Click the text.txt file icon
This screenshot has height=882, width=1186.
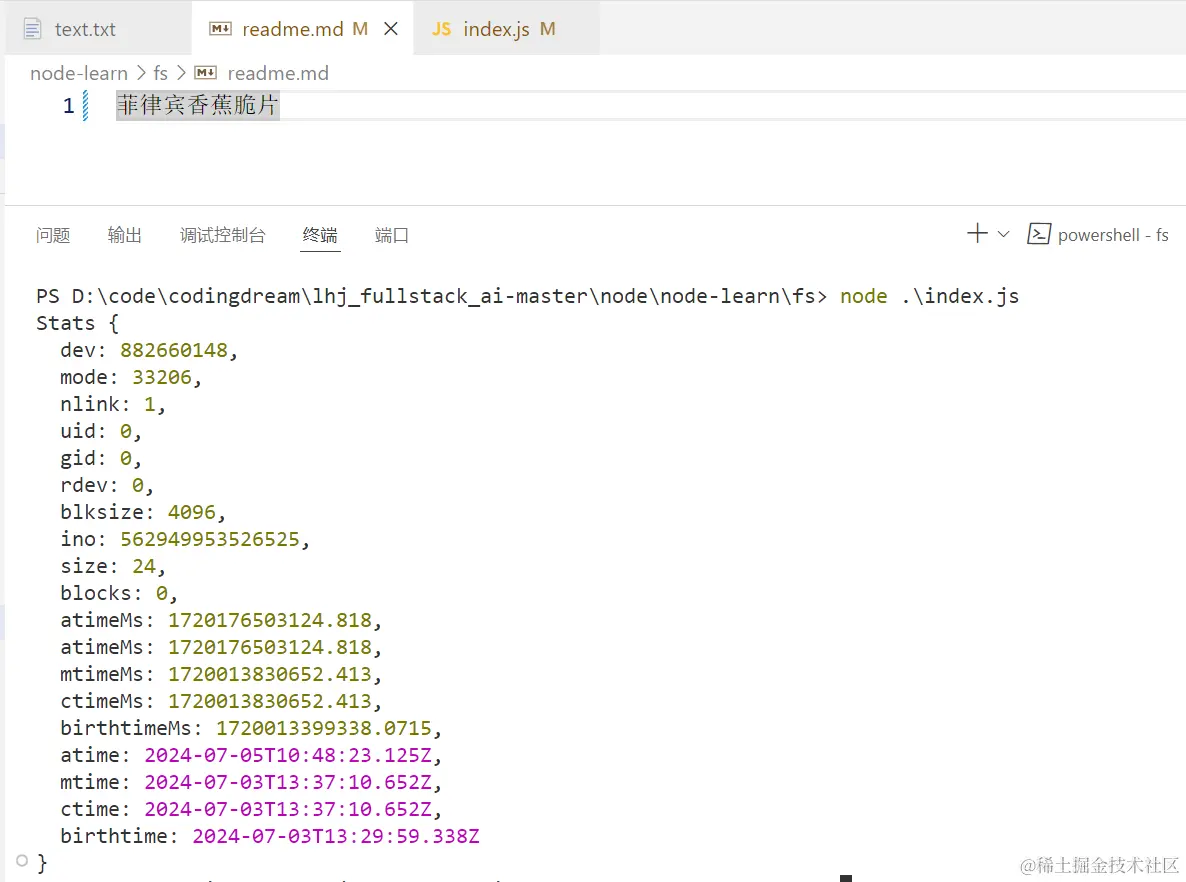click(x=33, y=30)
